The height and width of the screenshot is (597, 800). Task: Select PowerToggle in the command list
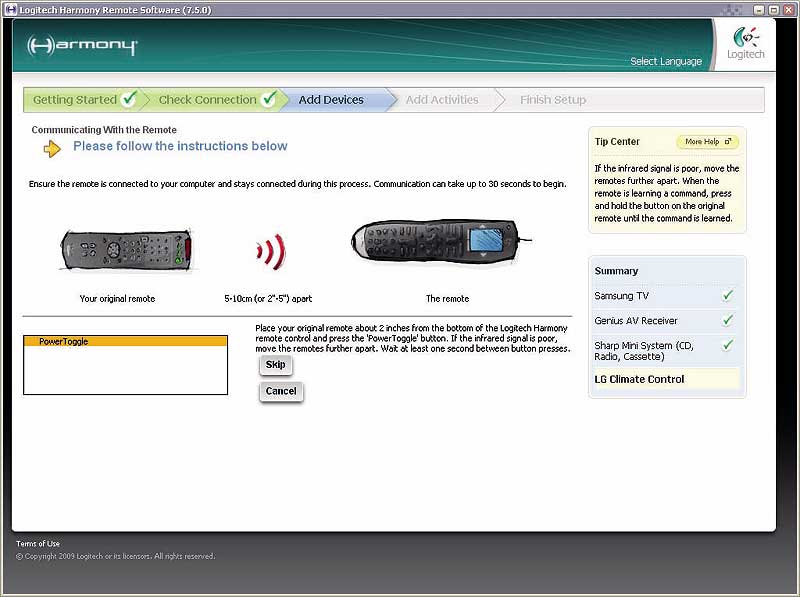click(126, 341)
